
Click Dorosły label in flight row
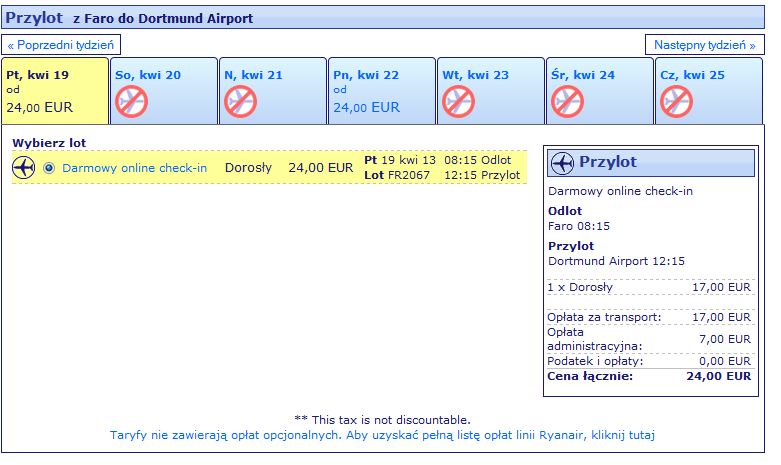click(x=249, y=168)
